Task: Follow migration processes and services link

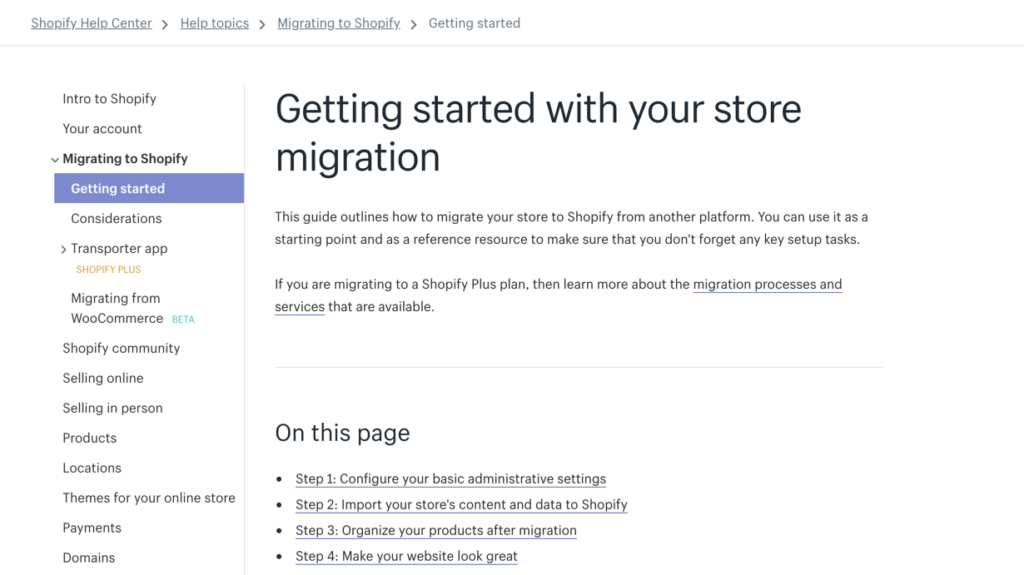Action: [767, 285]
